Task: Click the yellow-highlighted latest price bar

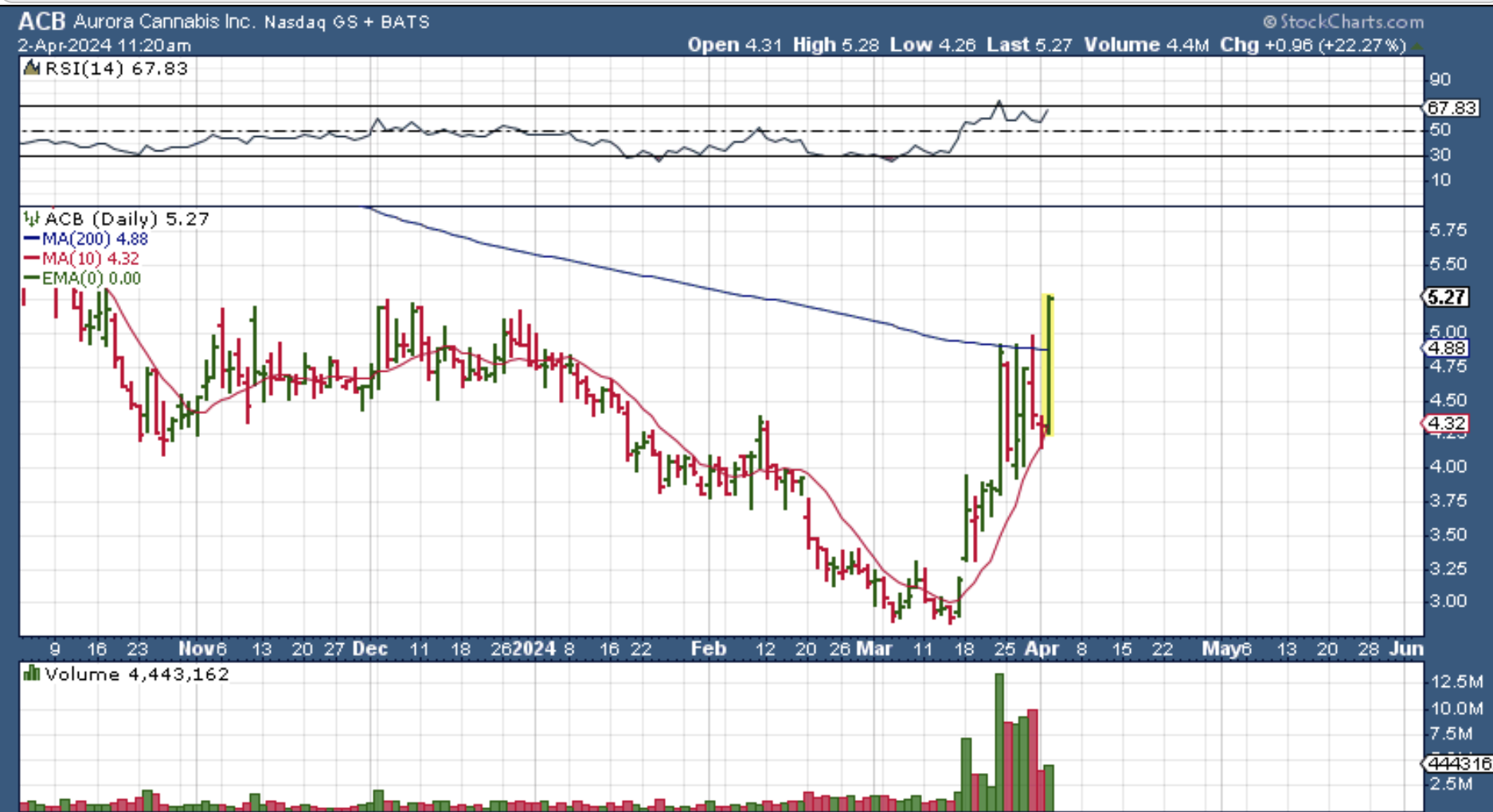Action: (1049, 365)
